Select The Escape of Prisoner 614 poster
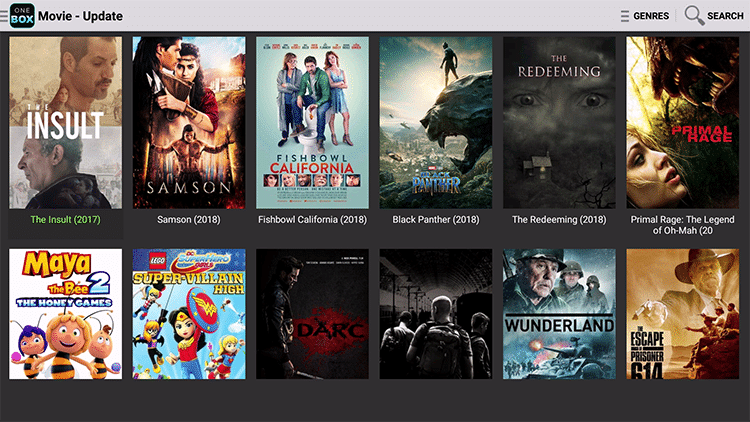This screenshot has width=750, height=422. click(x=683, y=314)
